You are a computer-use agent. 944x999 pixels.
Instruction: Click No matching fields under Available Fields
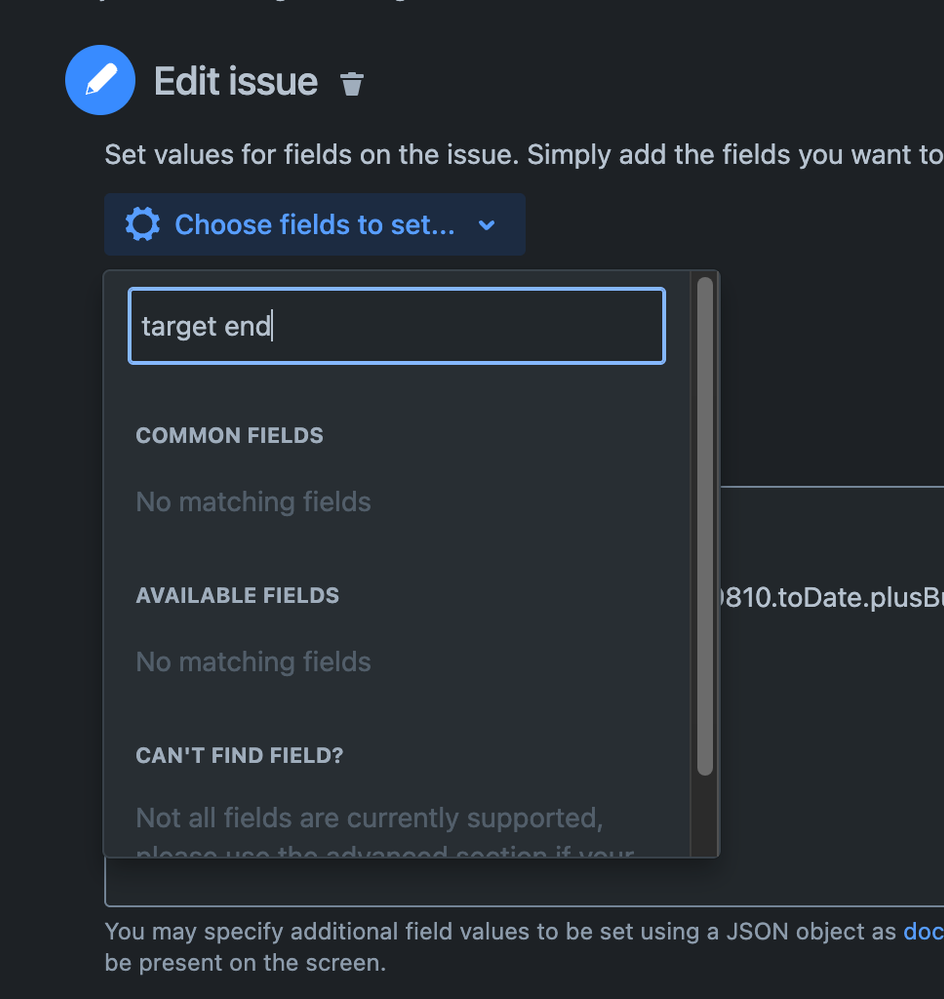click(253, 661)
